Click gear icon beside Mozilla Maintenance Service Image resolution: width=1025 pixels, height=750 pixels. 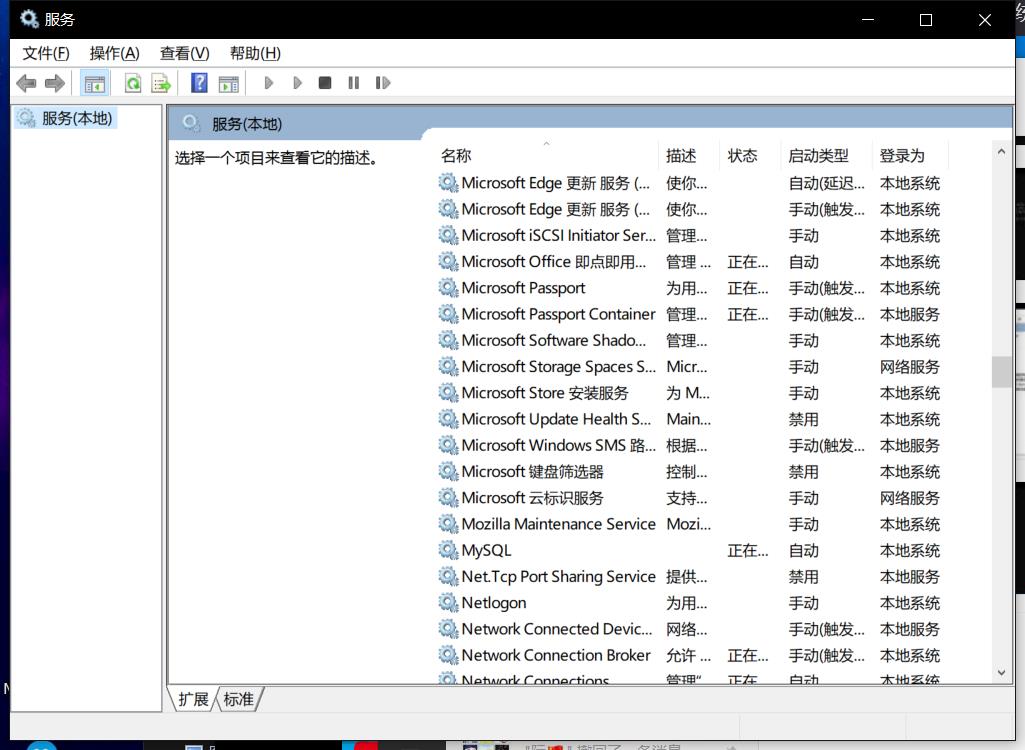click(x=448, y=523)
